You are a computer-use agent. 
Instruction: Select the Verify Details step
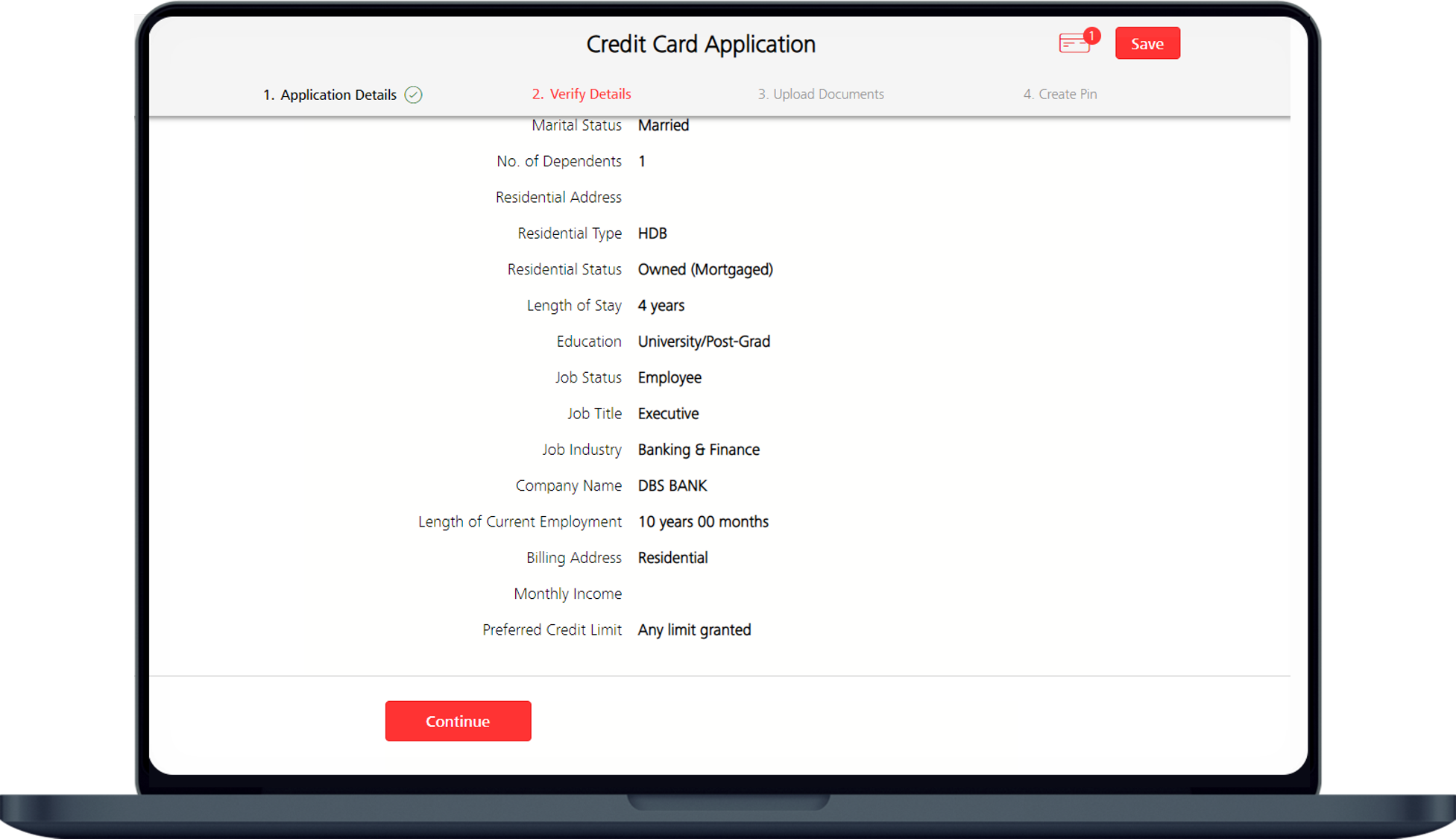(x=582, y=94)
